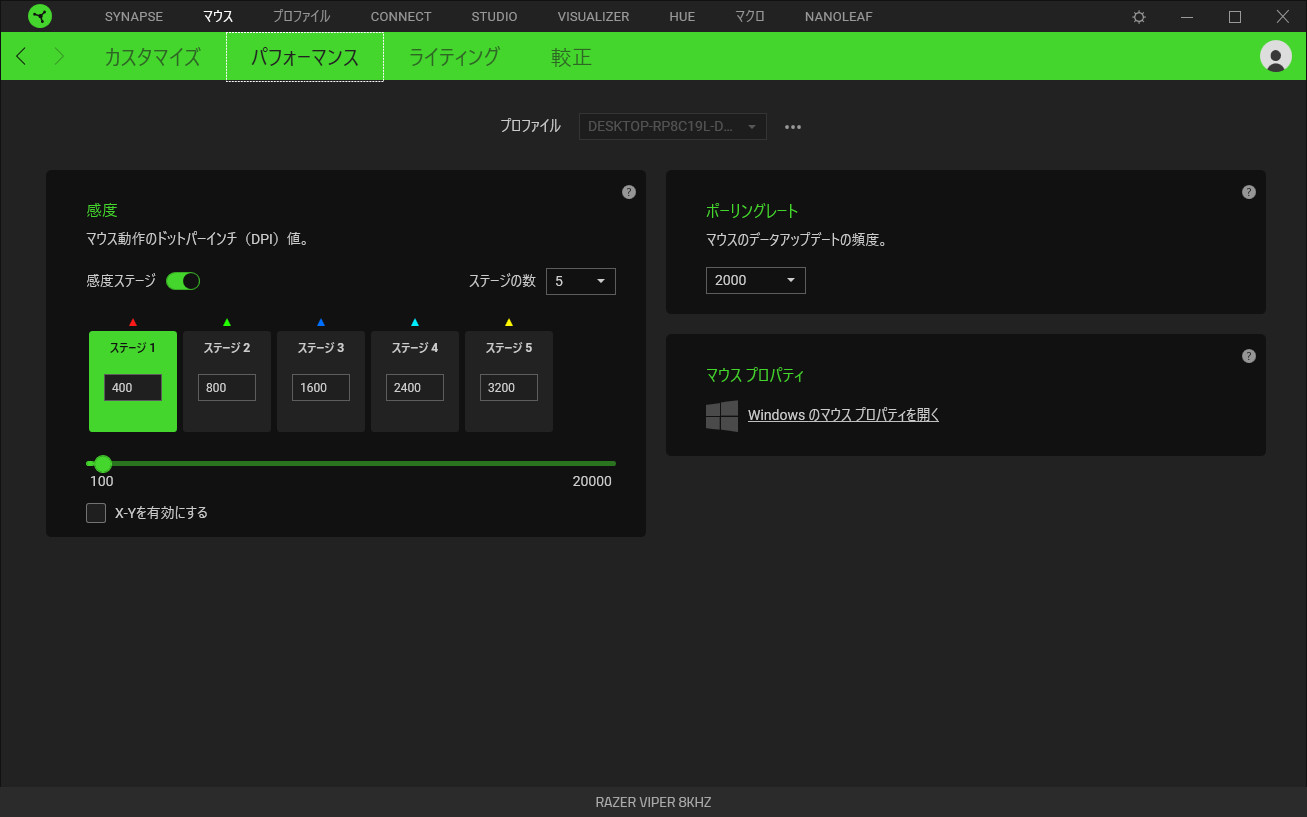
Task: Click the 感度 heading
Action: (102, 211)
